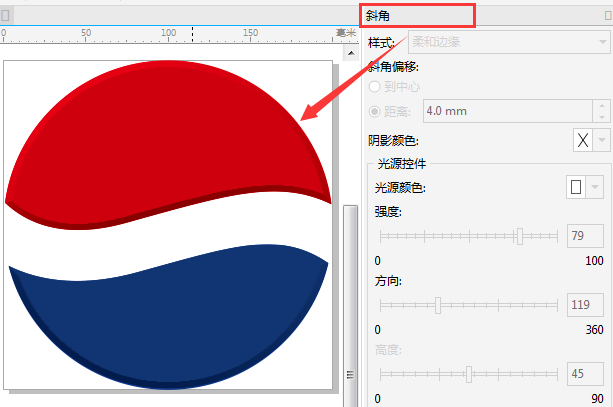
Task: Click the 光源颜色 white color swatch
Action: 576,187
